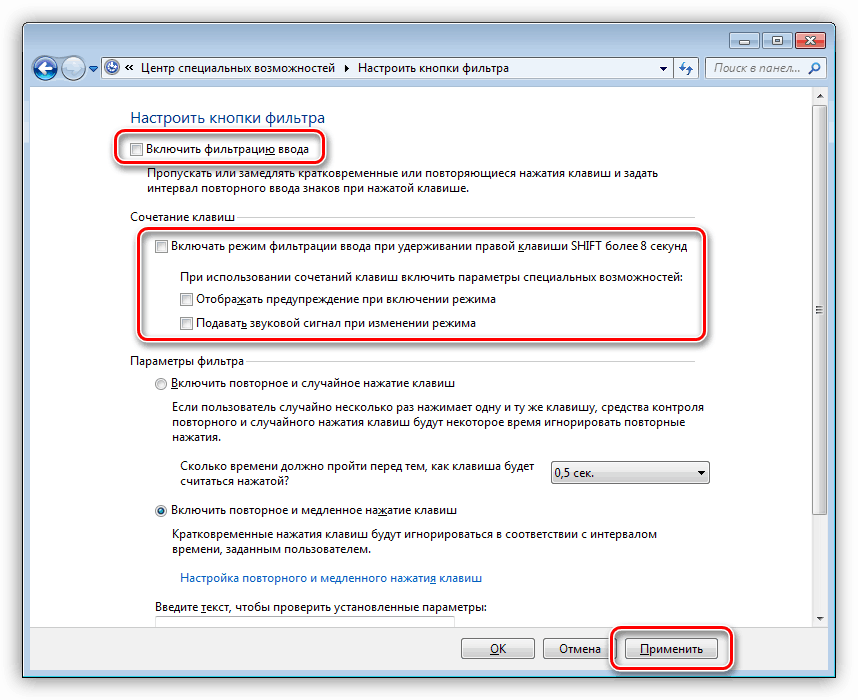Select Включить повторное и медленное нажатие клавиш

161,511
